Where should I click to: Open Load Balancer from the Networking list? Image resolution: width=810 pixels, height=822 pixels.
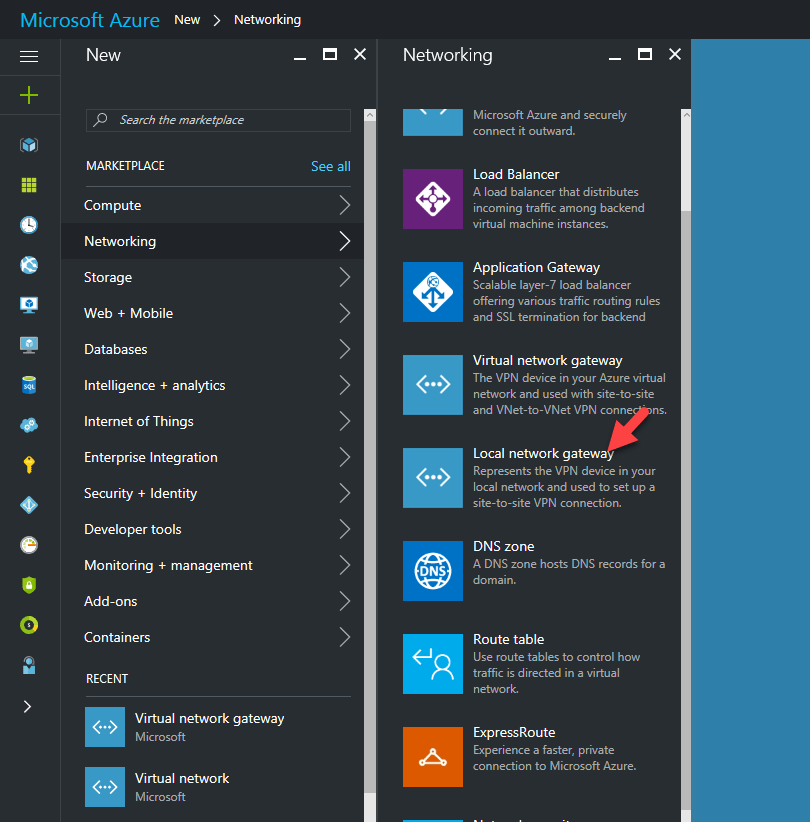516,174
